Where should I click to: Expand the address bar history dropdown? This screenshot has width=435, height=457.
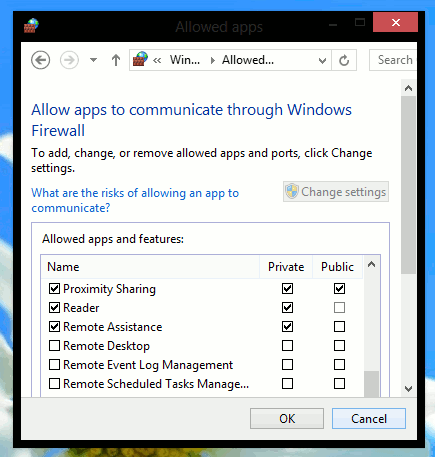click(x=322, y=61)
